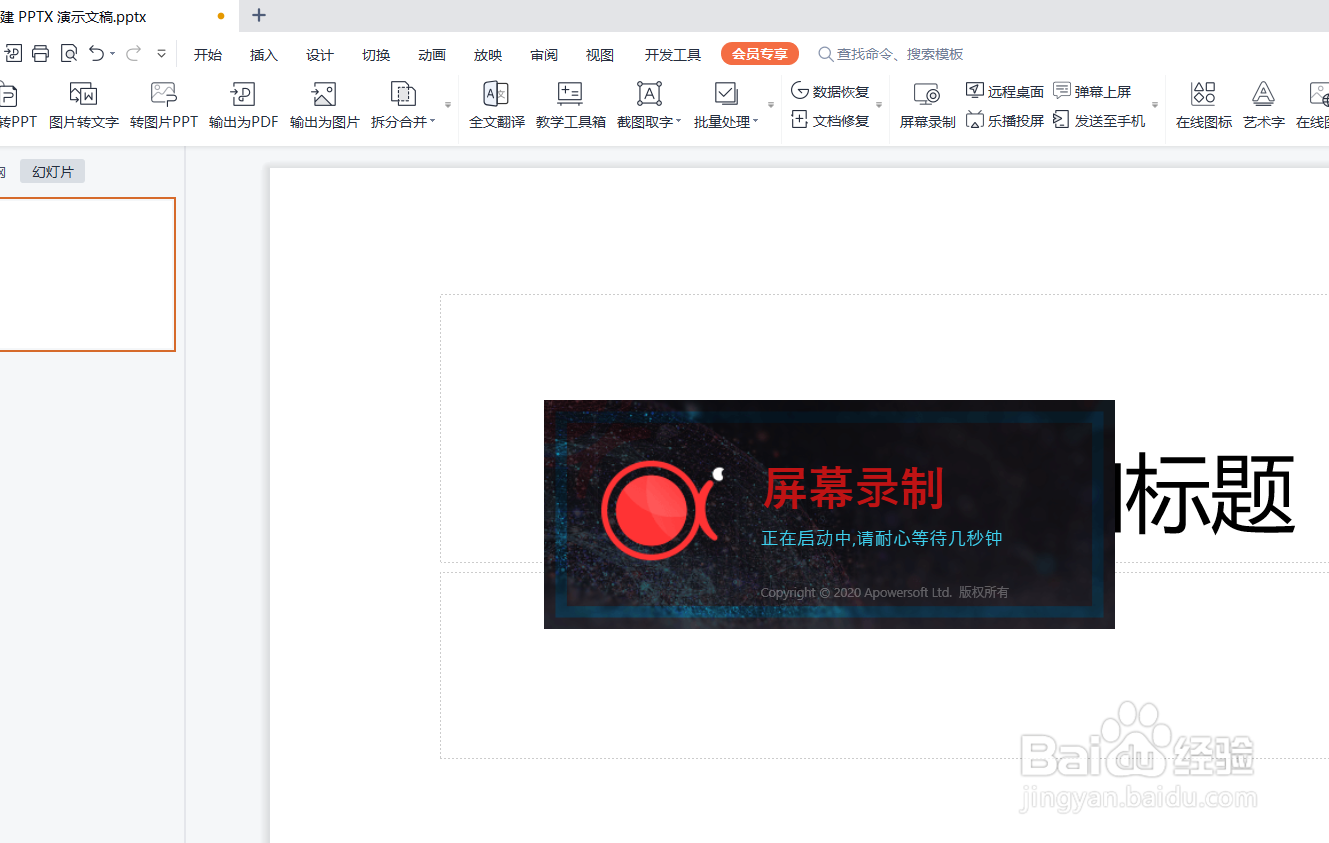
Task: Switch to the 设计 tab
Action: coord(320,55)
